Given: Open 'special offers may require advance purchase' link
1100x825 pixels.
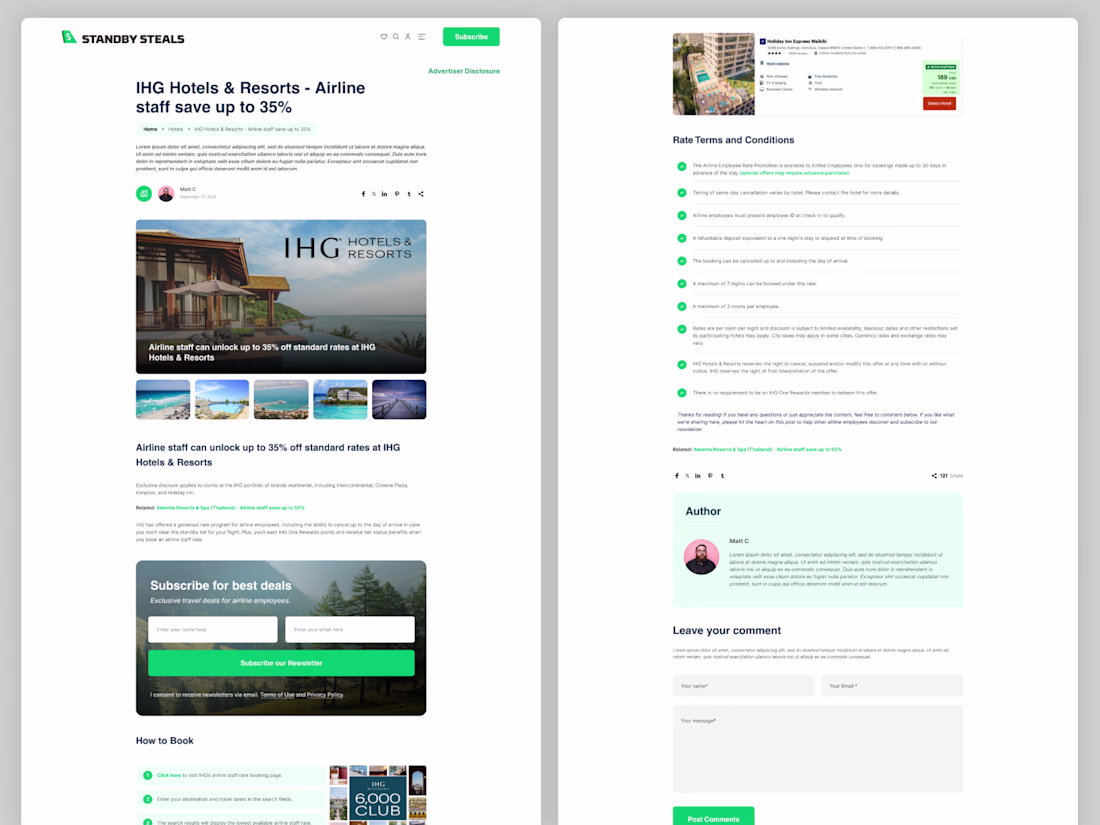Looking at the screenshot, I should 794,173.
